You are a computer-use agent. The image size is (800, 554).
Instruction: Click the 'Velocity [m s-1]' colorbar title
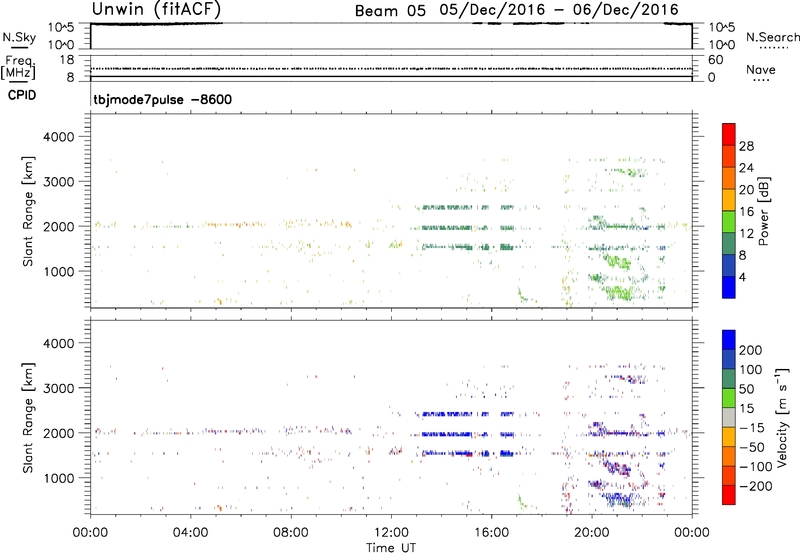[x=782, y=417]
